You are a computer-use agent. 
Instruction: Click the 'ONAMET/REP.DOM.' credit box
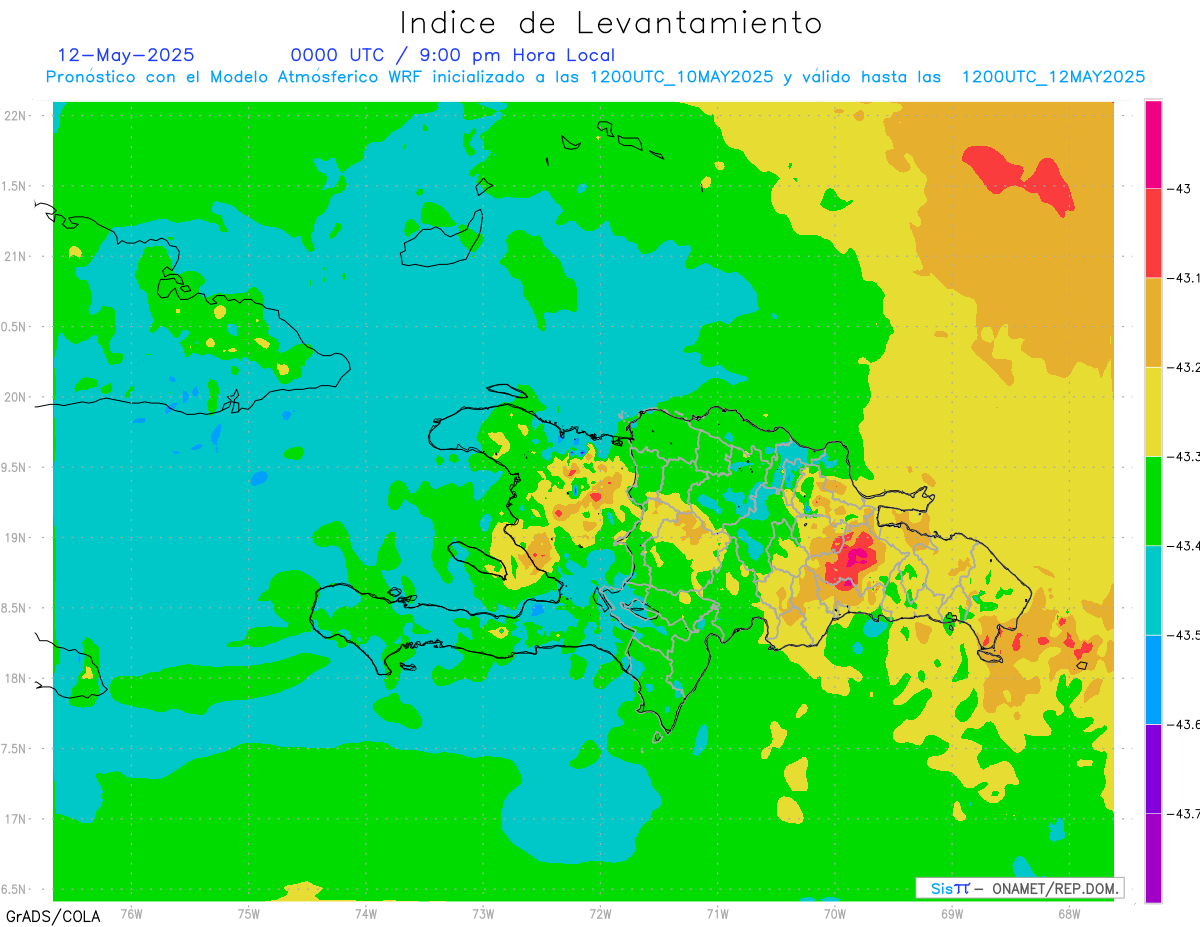[x=1019, y=888]
